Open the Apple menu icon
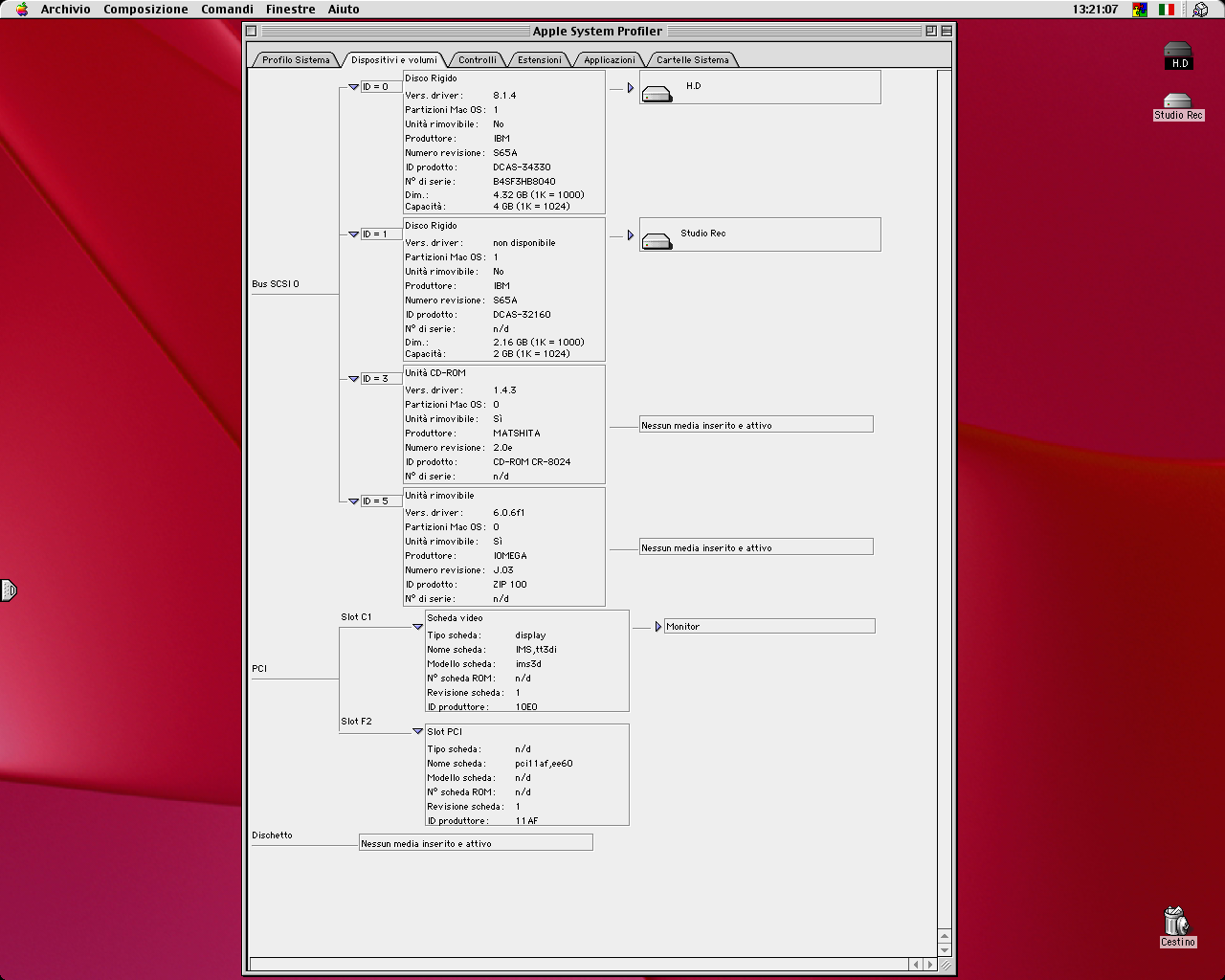 tap(21, 10)
